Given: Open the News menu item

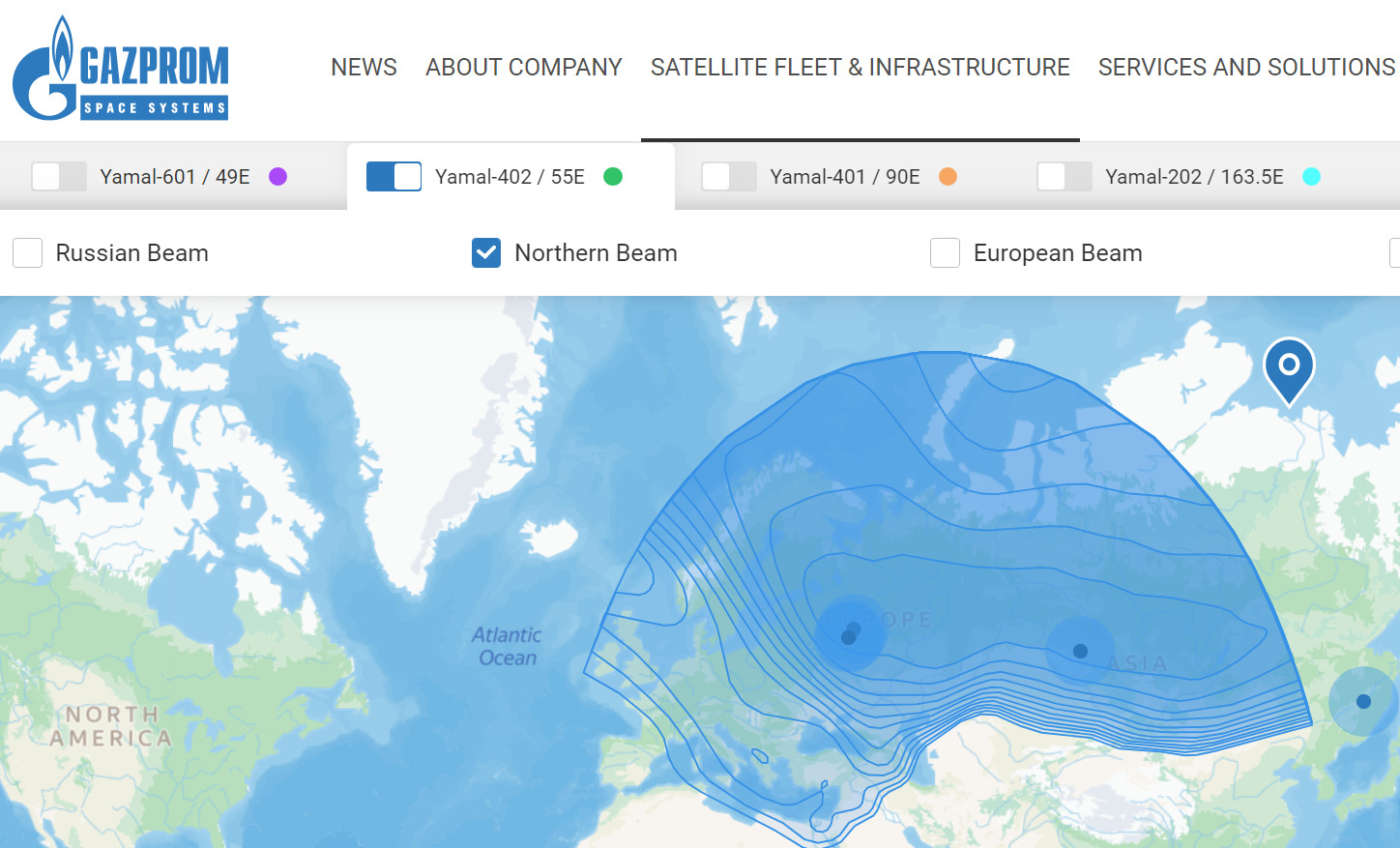Looking at the screenshot, I should (x=364, y=67).
